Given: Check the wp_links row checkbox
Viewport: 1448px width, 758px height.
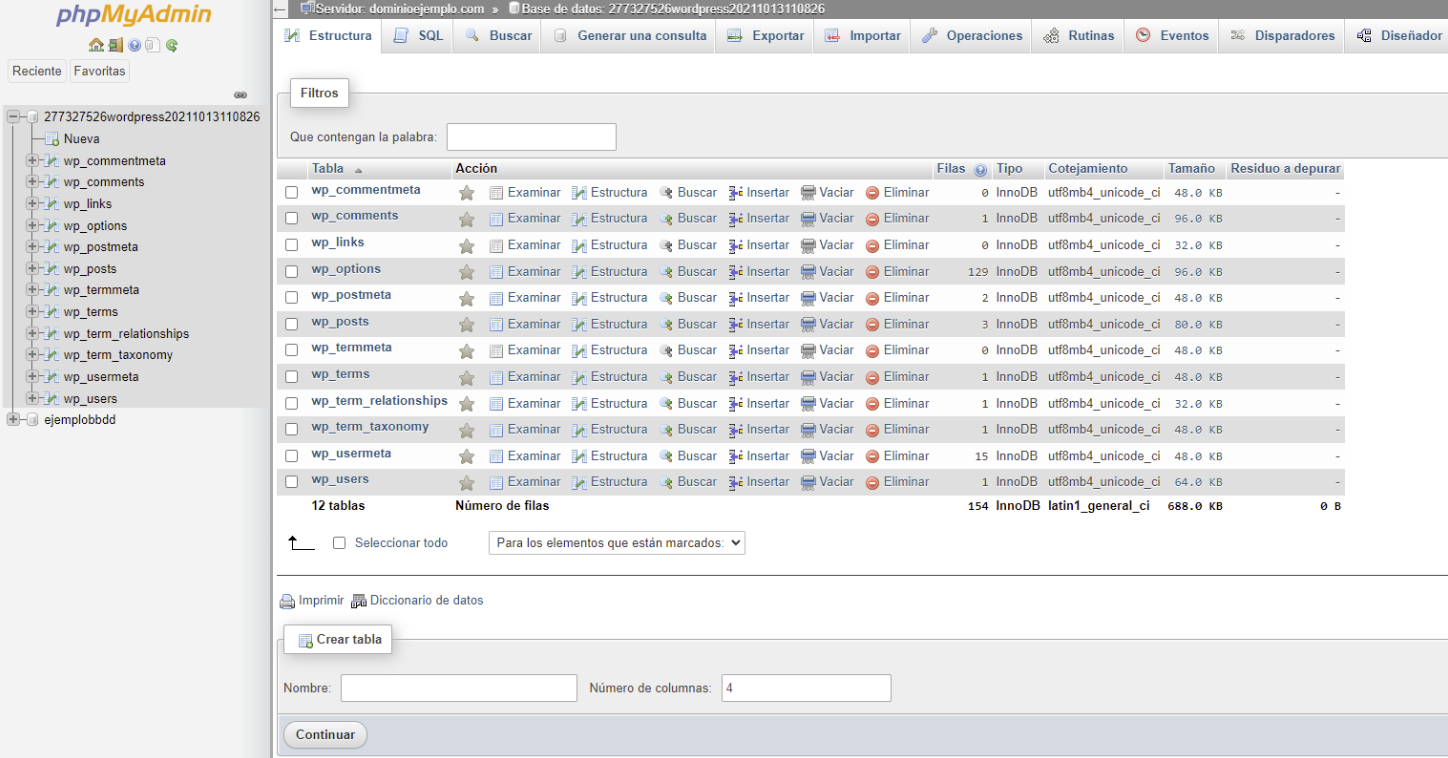Looking at the screenshot, I should 292,245.
